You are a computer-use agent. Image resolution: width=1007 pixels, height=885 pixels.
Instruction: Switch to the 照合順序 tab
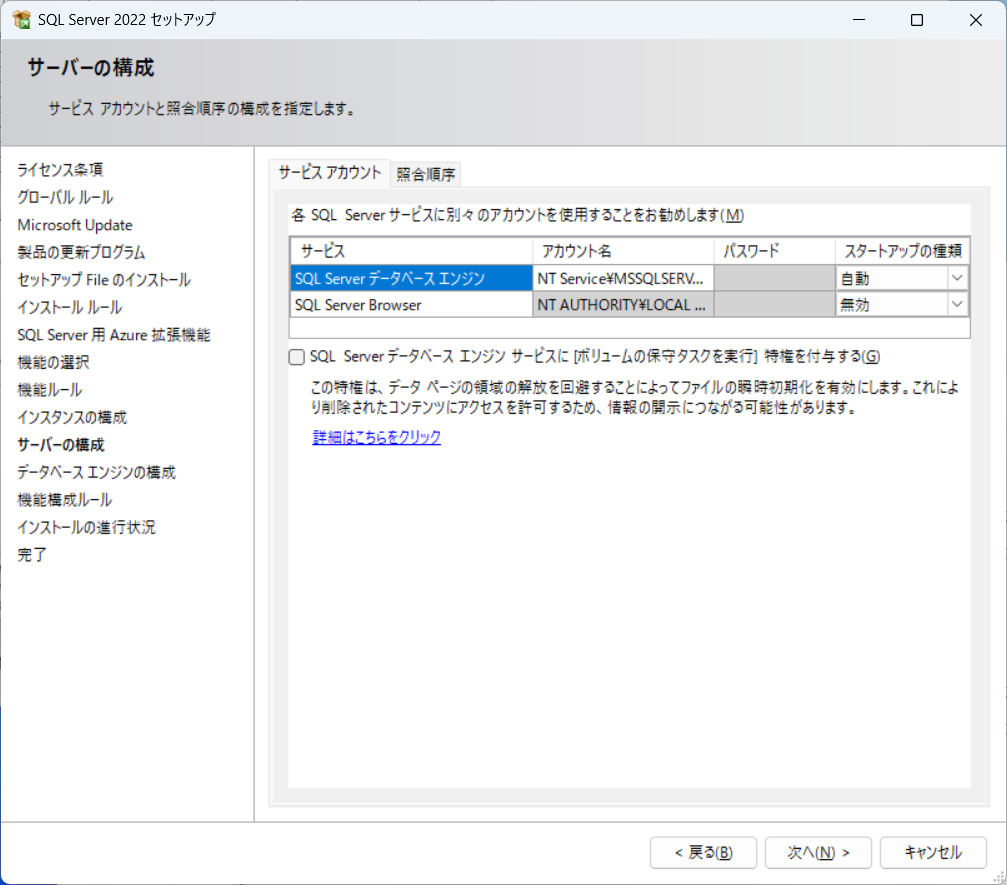tap(426, 174)
